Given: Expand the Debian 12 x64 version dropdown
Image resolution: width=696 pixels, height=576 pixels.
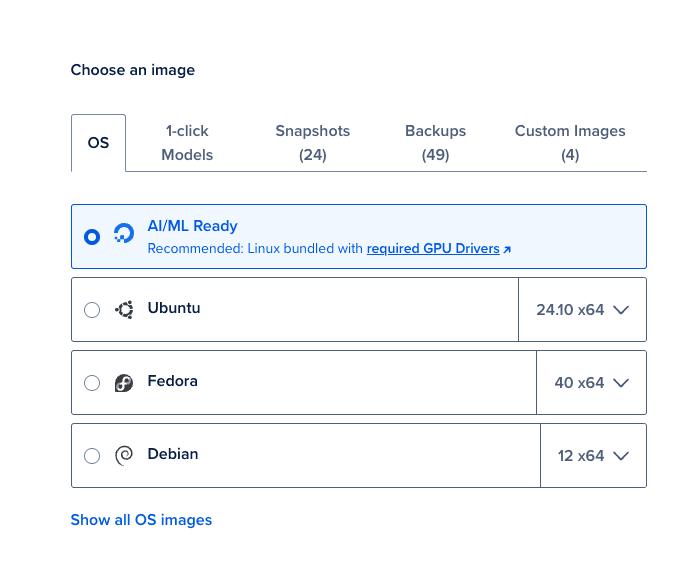Looking at the screenshot, I should (593, 455).
